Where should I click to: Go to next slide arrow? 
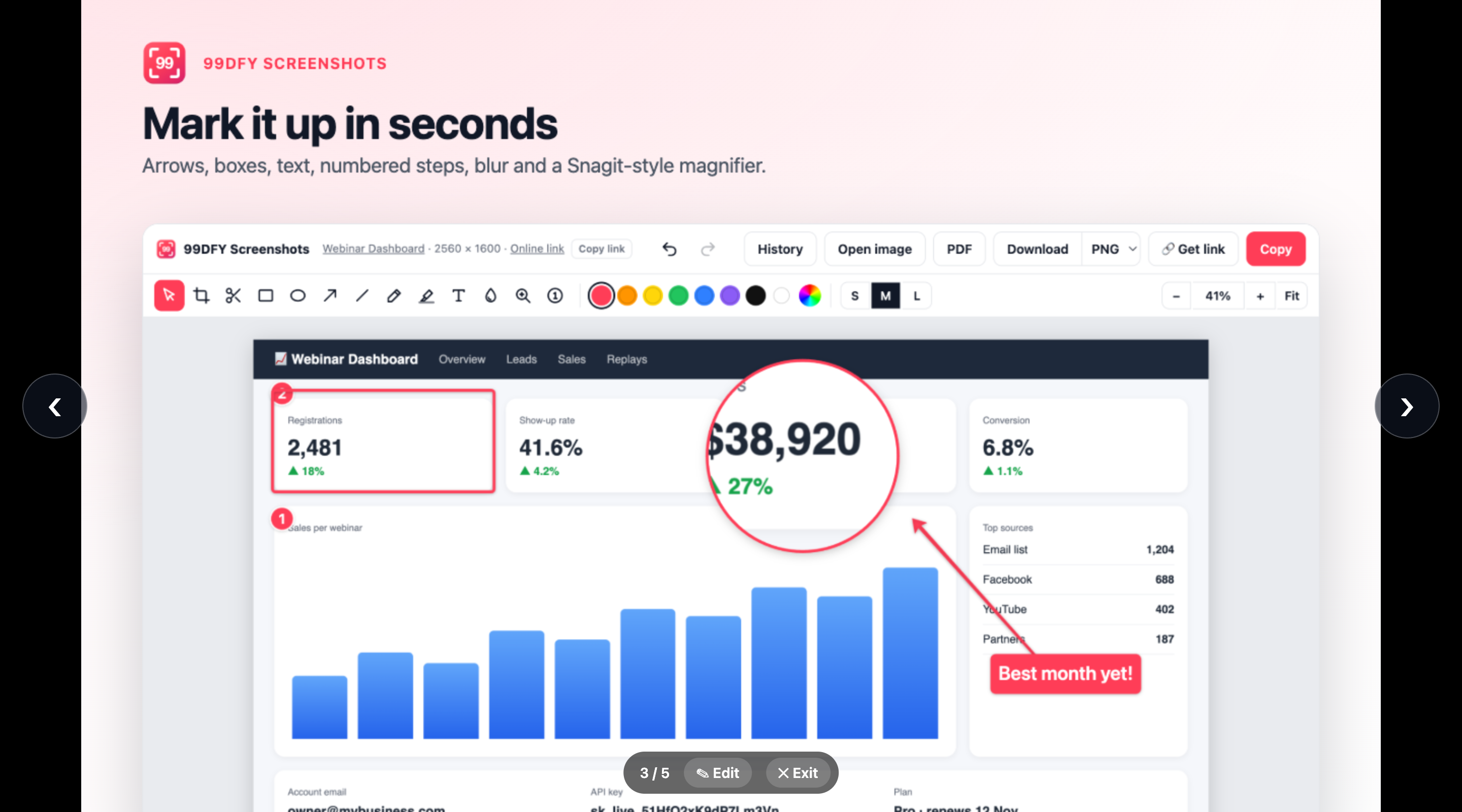click(1407, 407)
